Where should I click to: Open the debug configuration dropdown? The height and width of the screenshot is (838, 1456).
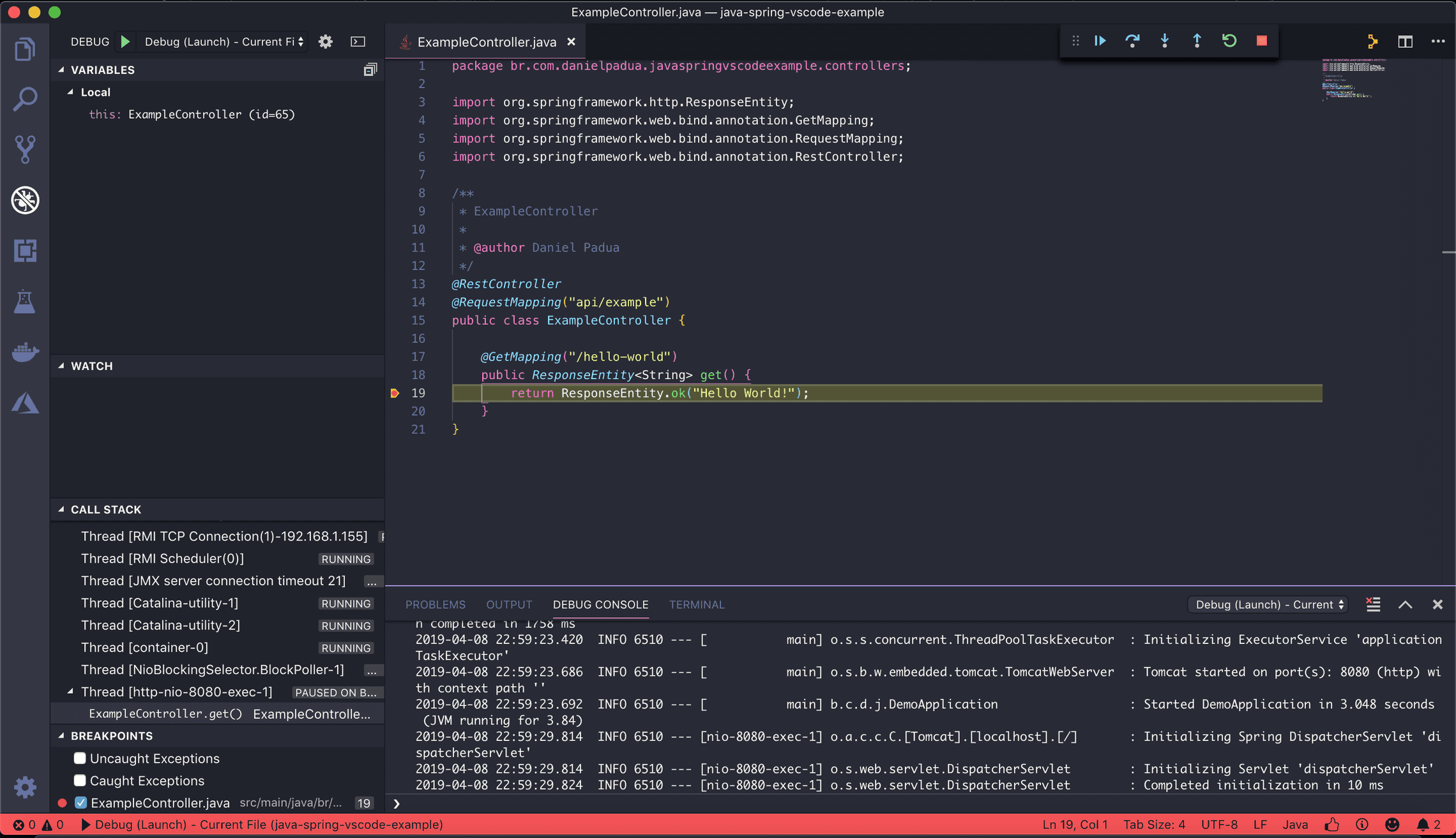point(222,41)
